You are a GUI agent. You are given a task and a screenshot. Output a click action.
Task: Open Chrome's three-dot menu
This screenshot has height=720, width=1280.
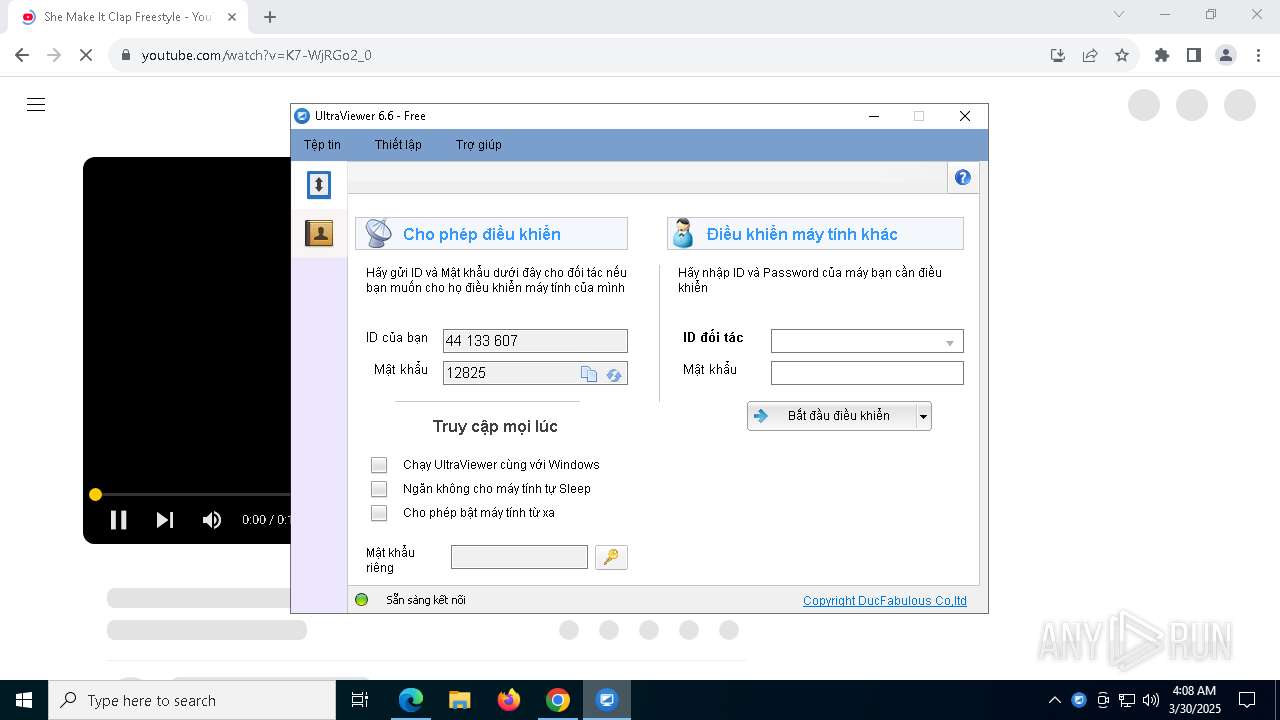[1258, 55]
